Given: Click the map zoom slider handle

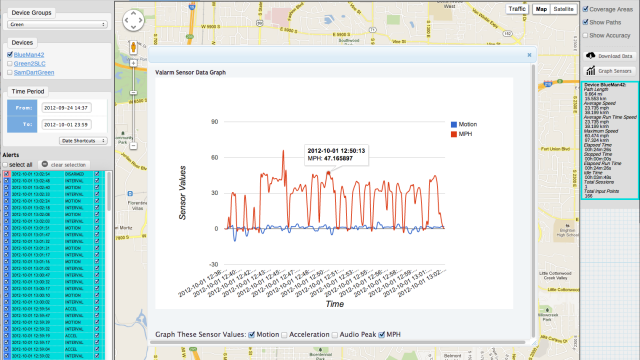Looking at the screenshot, I should pos(133,93).
